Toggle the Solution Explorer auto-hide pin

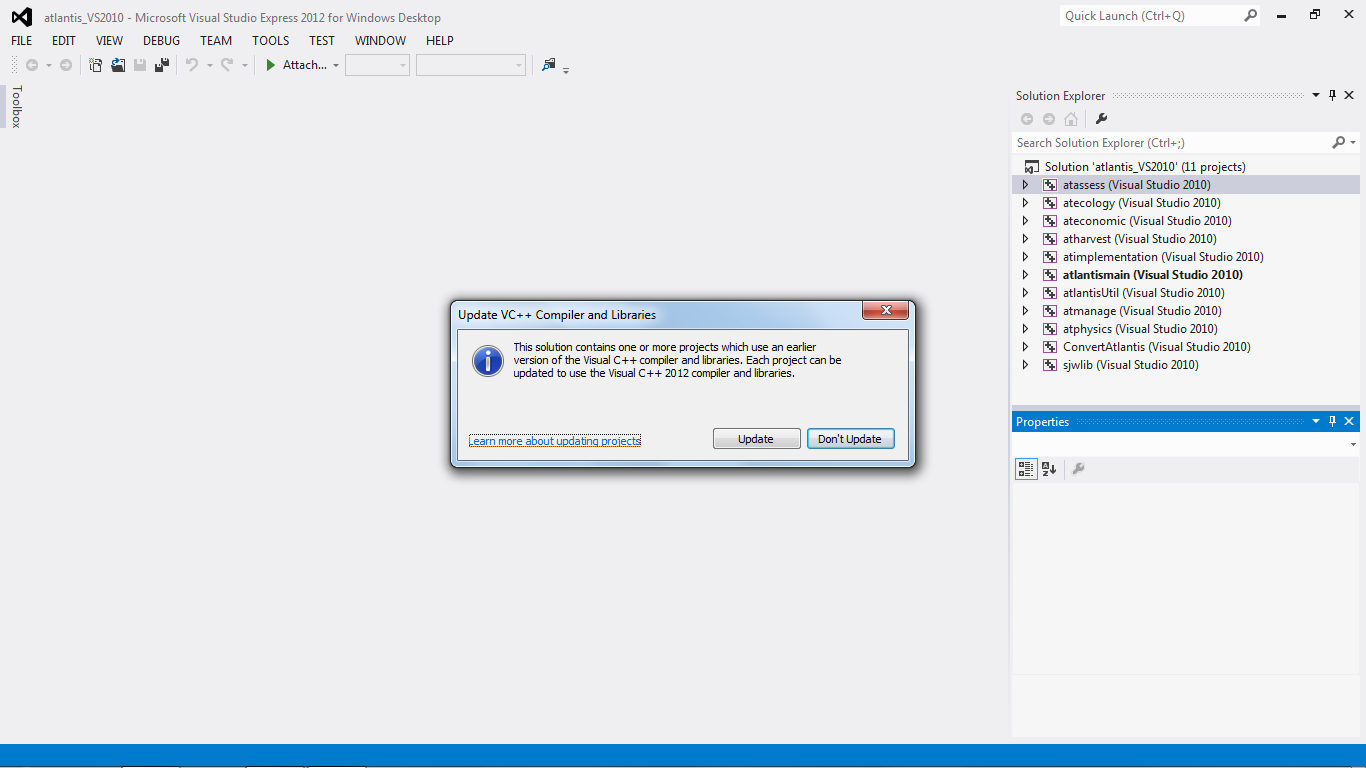(1332, 96)
